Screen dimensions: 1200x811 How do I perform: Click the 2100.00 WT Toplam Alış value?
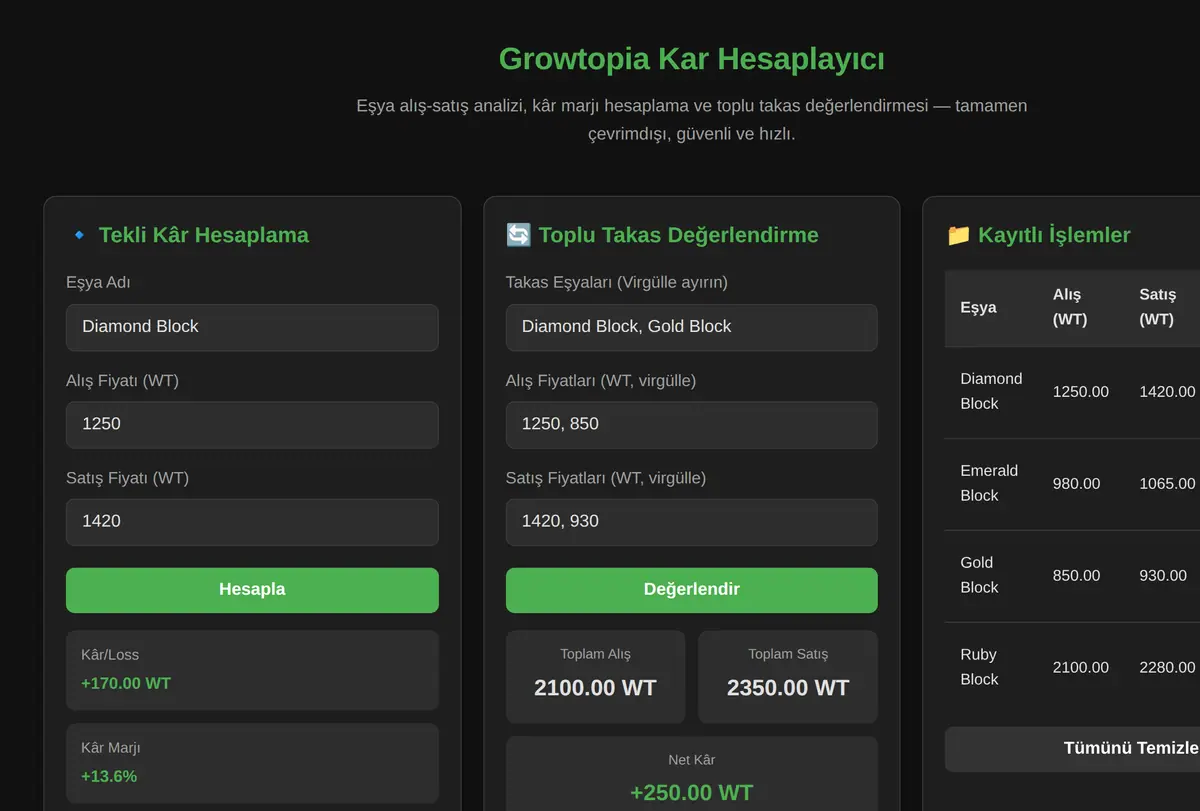point(596,688)
